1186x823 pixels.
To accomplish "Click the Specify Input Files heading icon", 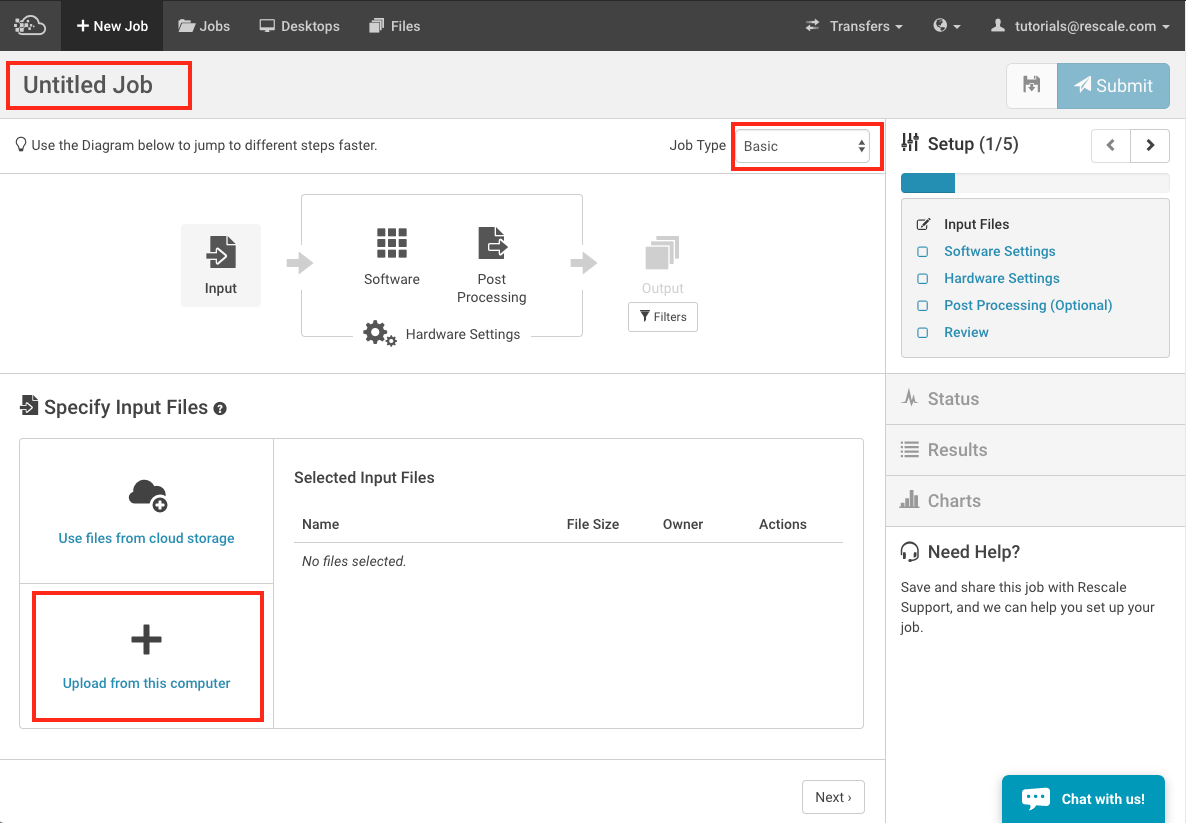I will tap(29, 405).
